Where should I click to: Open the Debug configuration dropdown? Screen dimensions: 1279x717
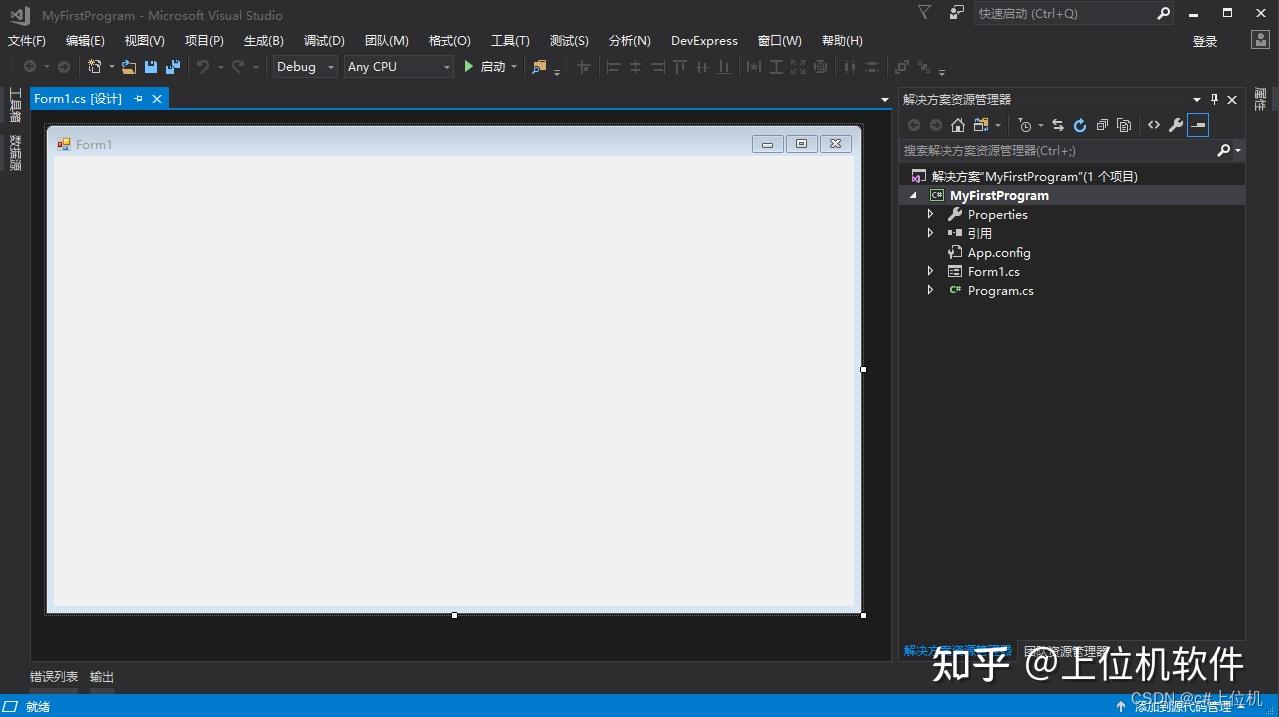coord(332,67)
